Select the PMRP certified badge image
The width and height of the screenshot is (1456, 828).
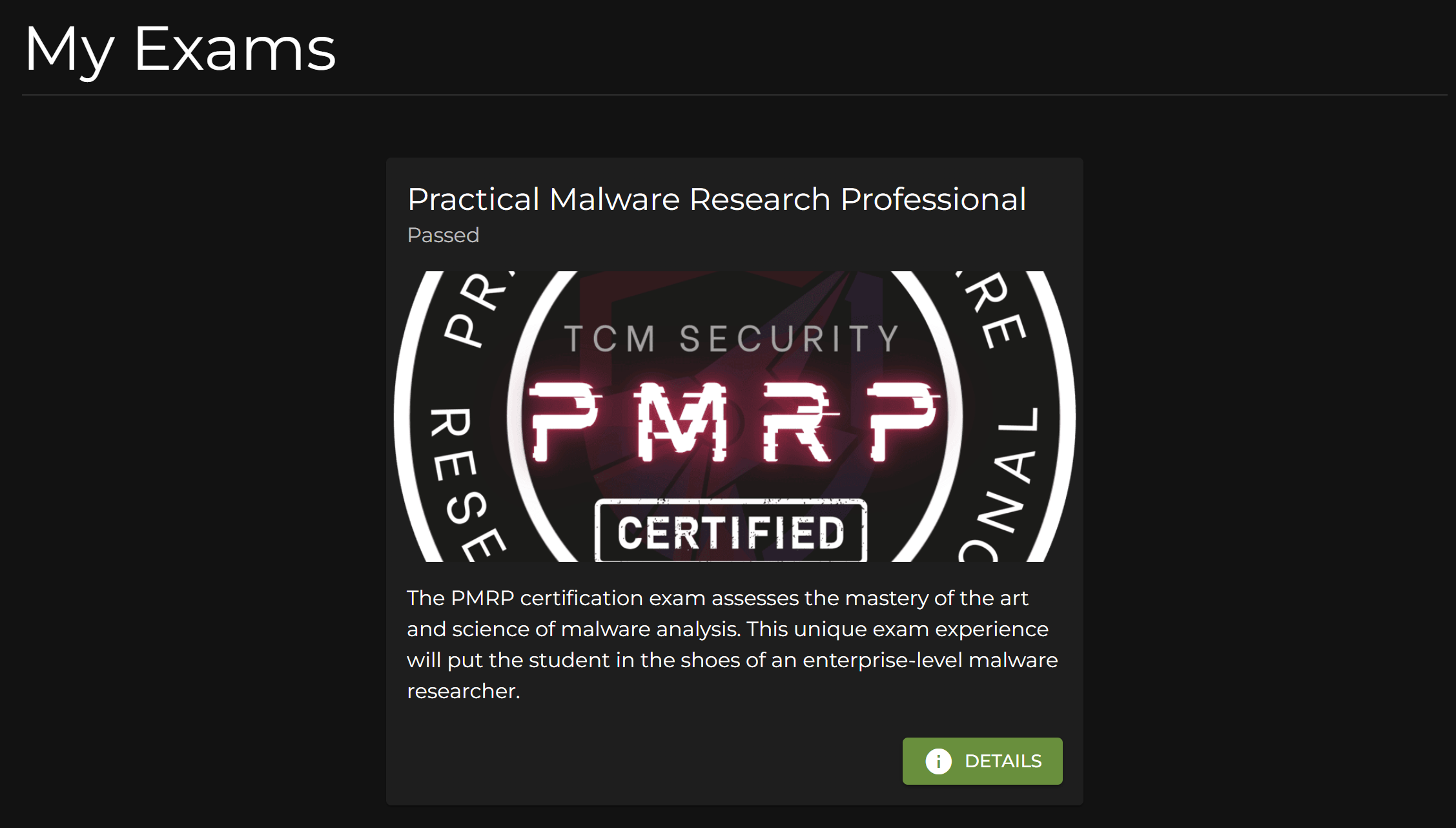coord(735,416)
